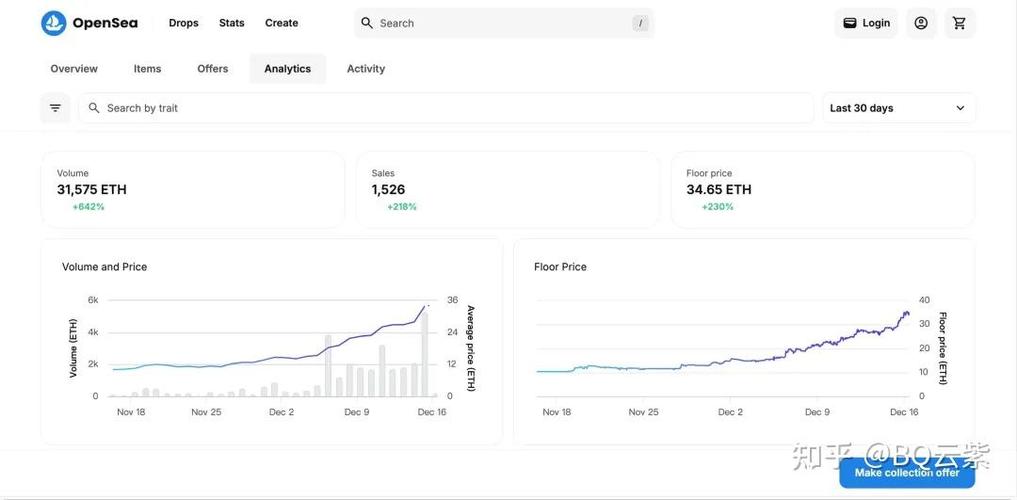Open the Create menu item
The image size is (1017, 500).
click(x=281, y=23)
